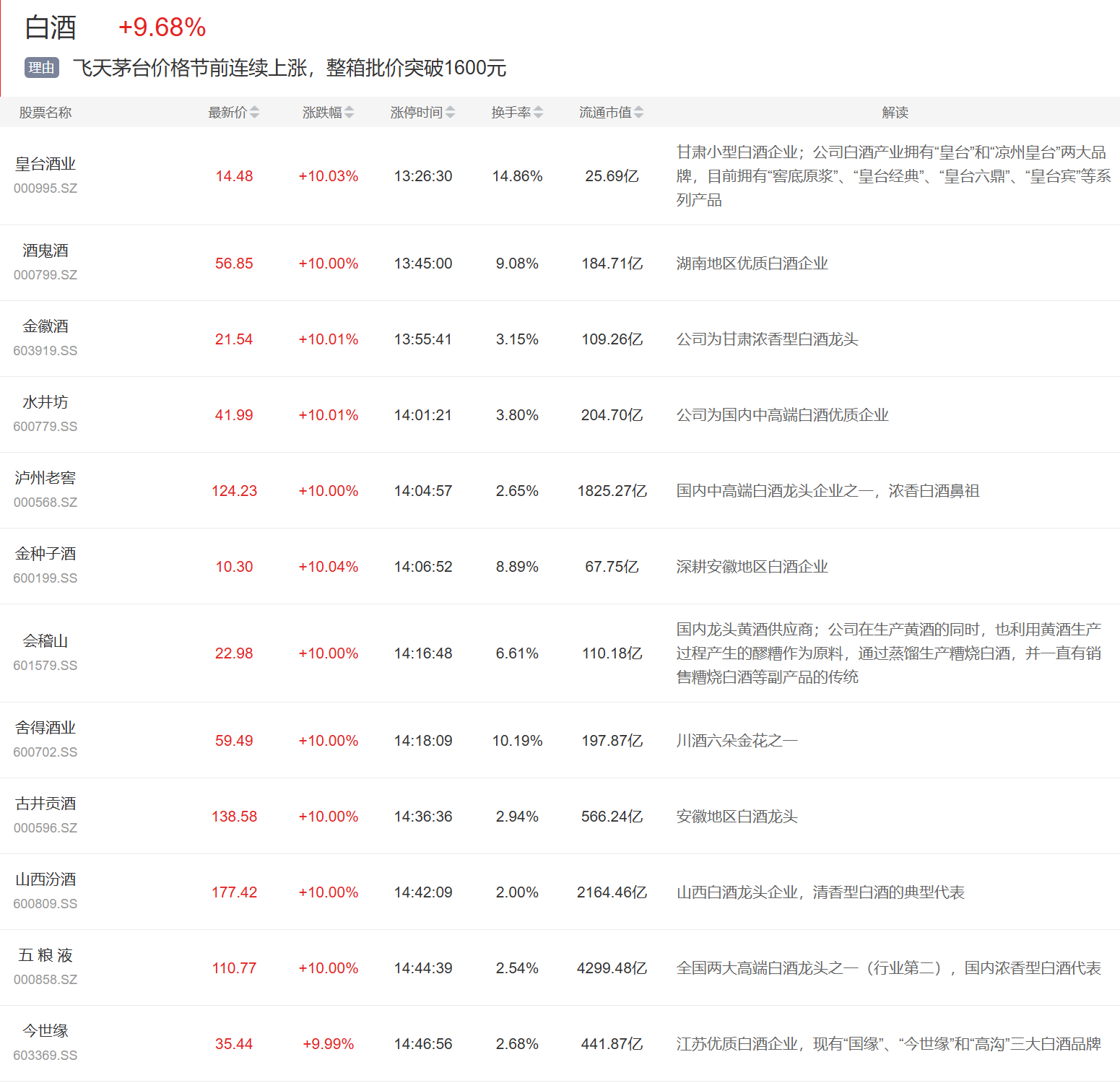Click the 理由 badge tag
This screenshot has width=1120, height=1083.
(x=41, y=68)
